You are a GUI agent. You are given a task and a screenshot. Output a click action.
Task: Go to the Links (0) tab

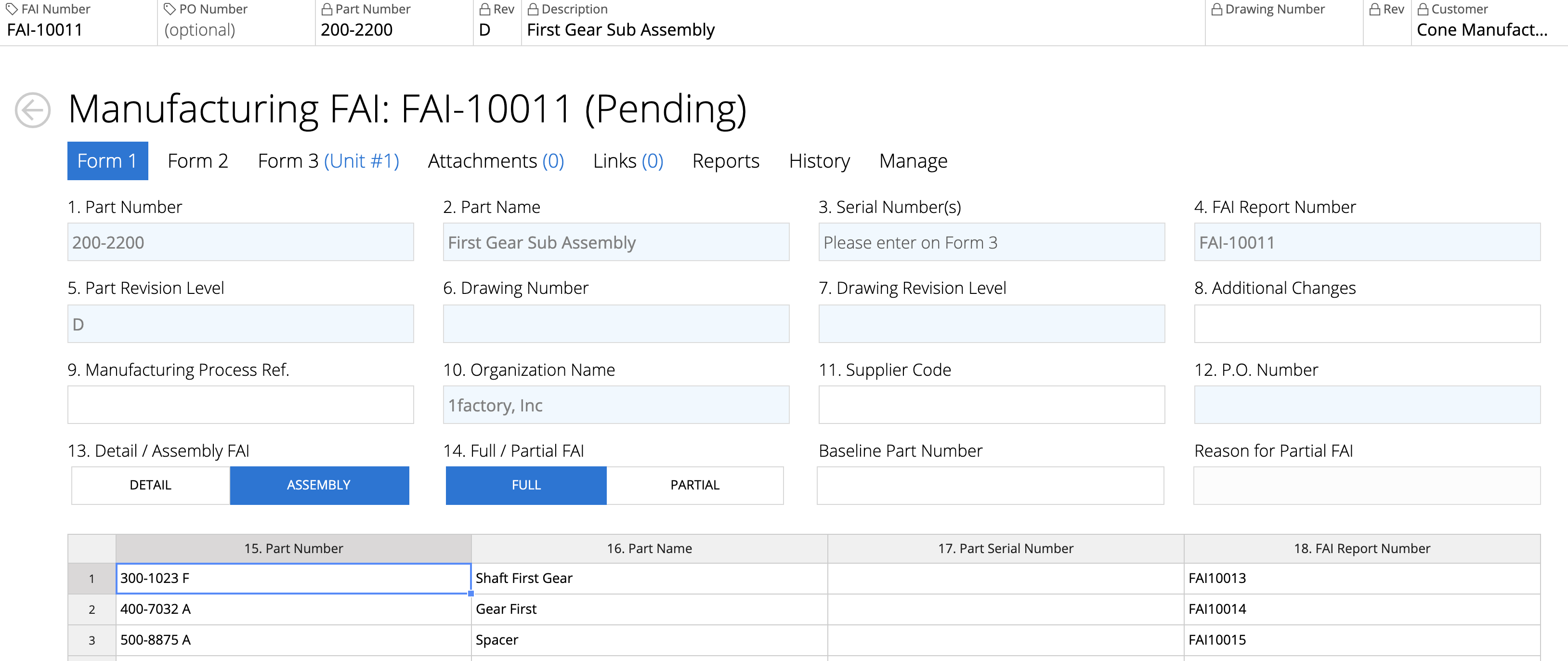627,161
